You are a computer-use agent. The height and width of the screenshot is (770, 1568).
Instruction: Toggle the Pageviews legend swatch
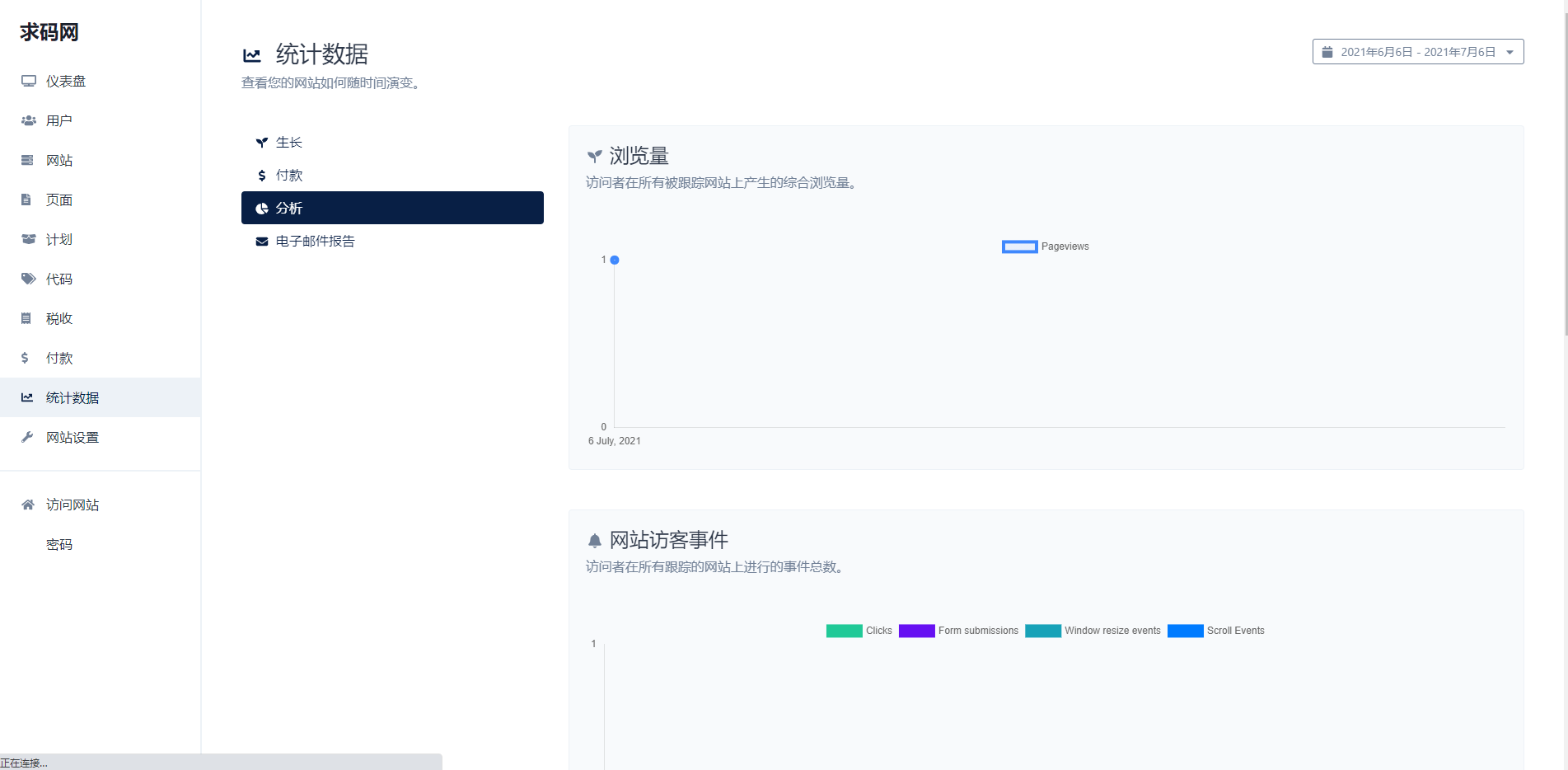pyautogui.click(x=1019, y=246)
